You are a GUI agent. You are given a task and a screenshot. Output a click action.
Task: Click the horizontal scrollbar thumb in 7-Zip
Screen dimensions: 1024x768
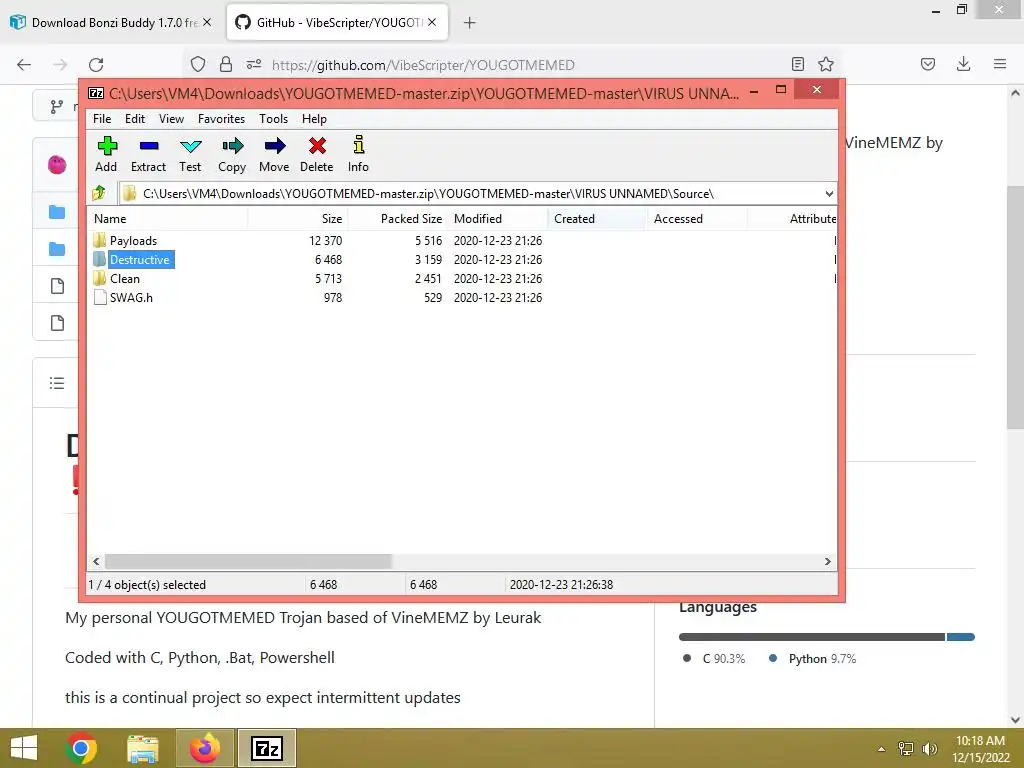coord(248,562)
